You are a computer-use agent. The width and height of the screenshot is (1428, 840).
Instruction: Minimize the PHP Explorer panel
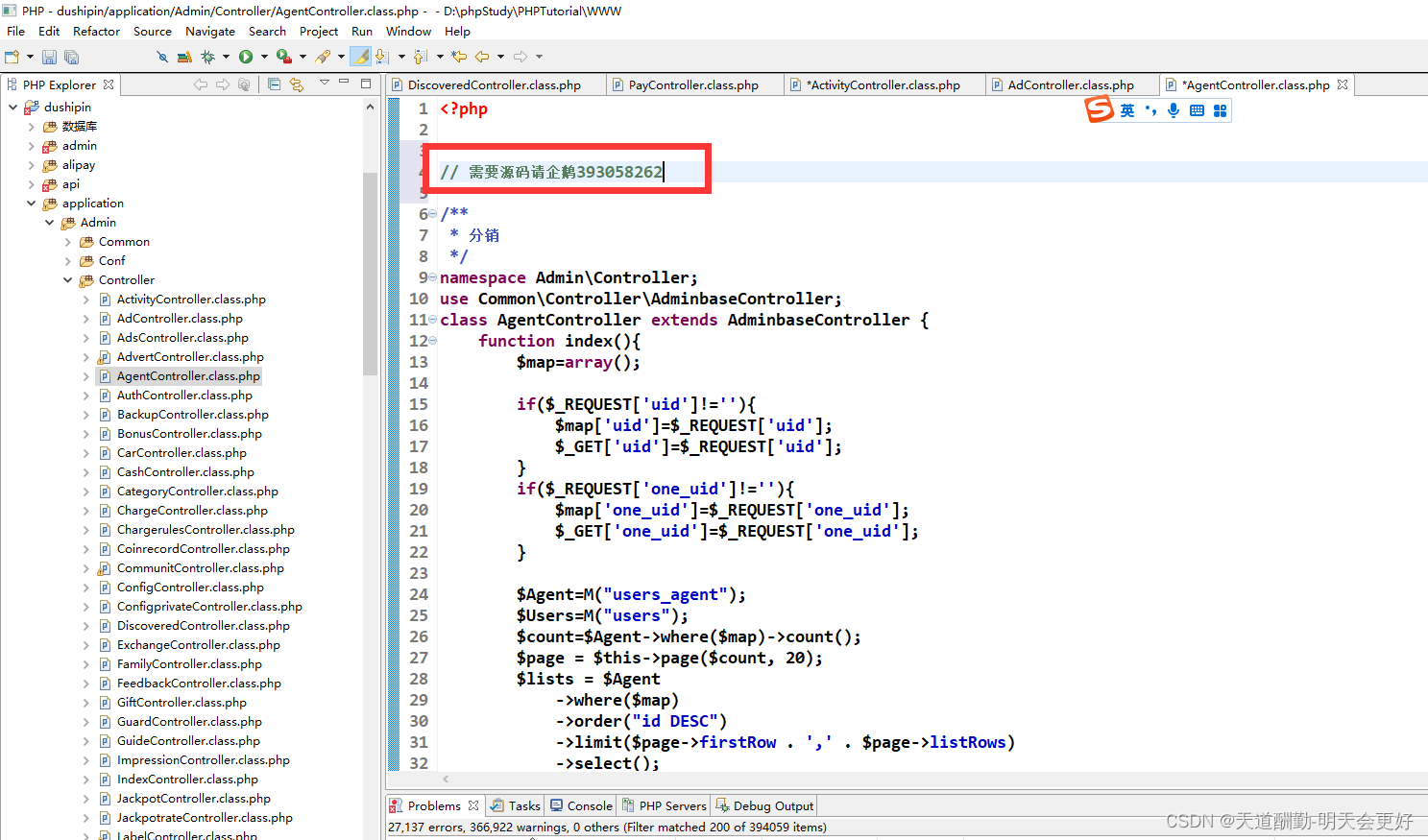344,83
